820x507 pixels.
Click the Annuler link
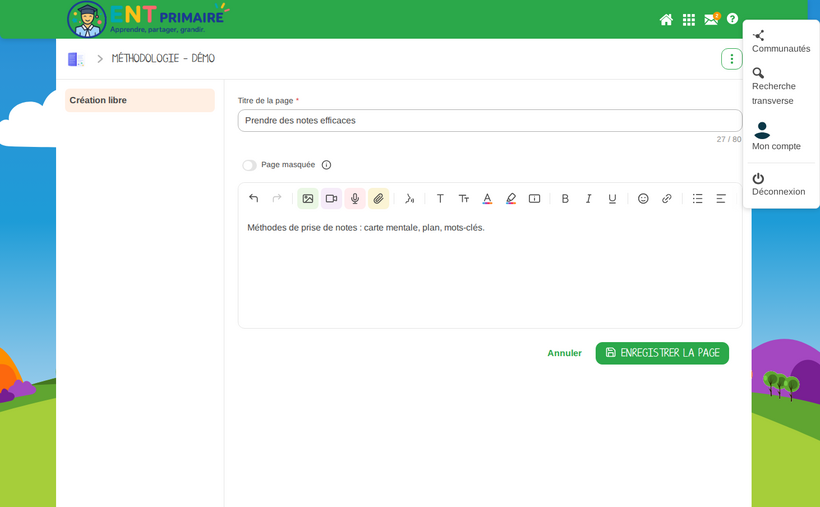coord(564,353)
